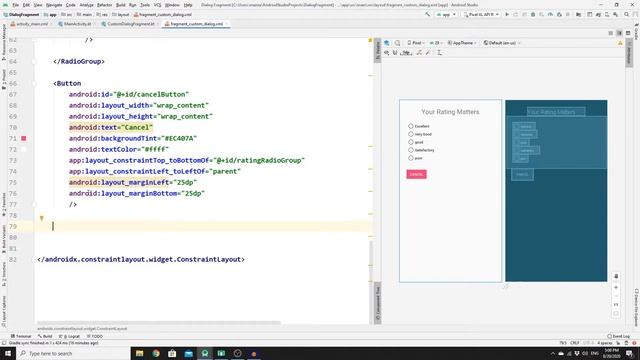The image size is (640, 360).
Task: Open the Default (en-us) locale dropdown
Action: point(502,43)
